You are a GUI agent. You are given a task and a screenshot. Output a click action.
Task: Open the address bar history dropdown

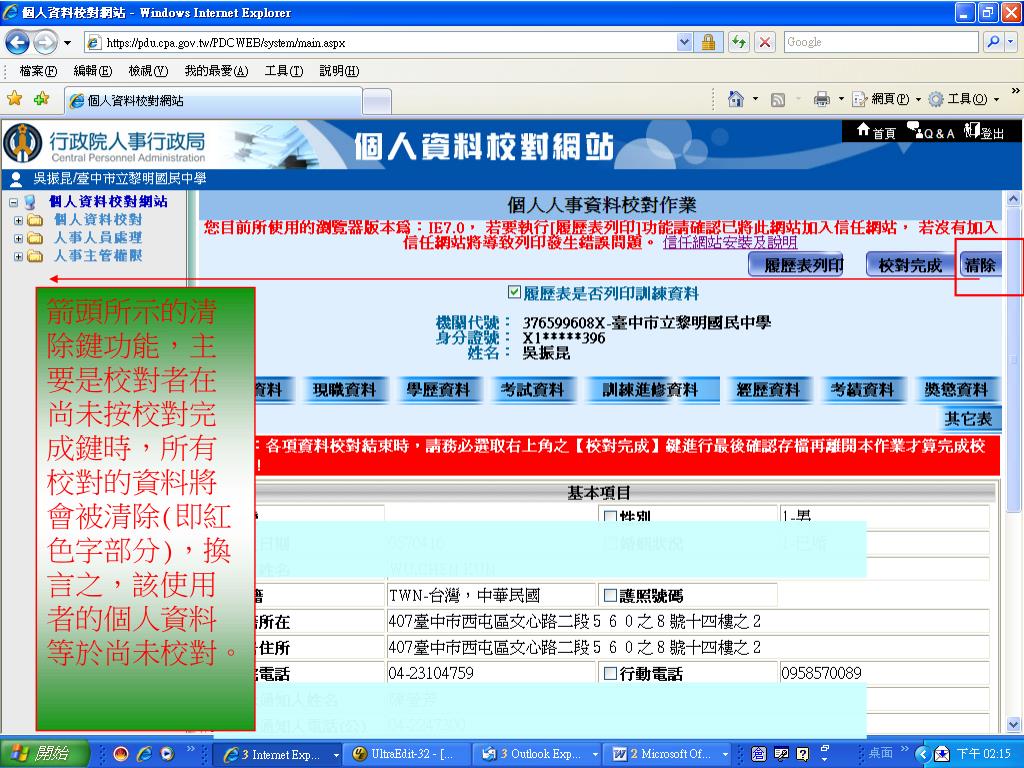684,42
